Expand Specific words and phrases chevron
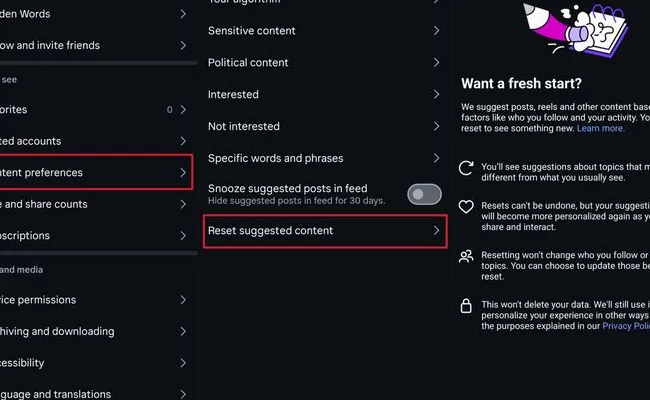This screenshot has height=400, width=650. (436, 159)
